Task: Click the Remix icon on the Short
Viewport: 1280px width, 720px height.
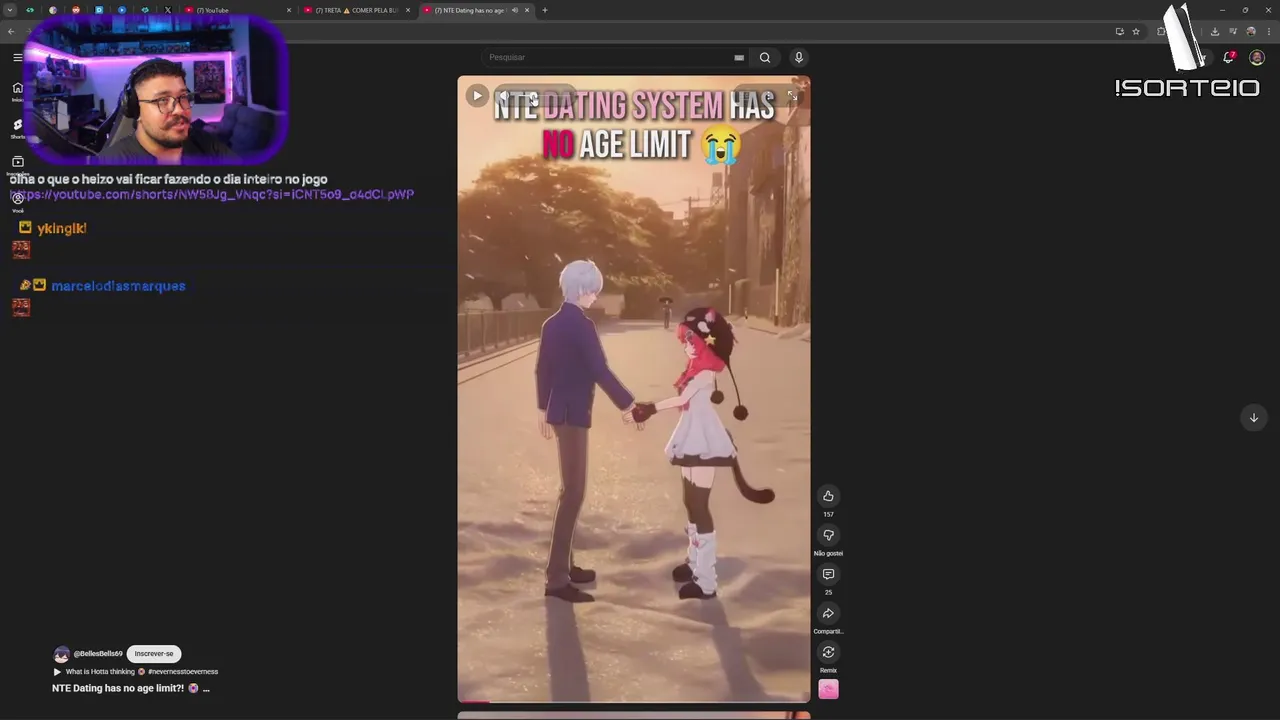Action: coord(828,652)
